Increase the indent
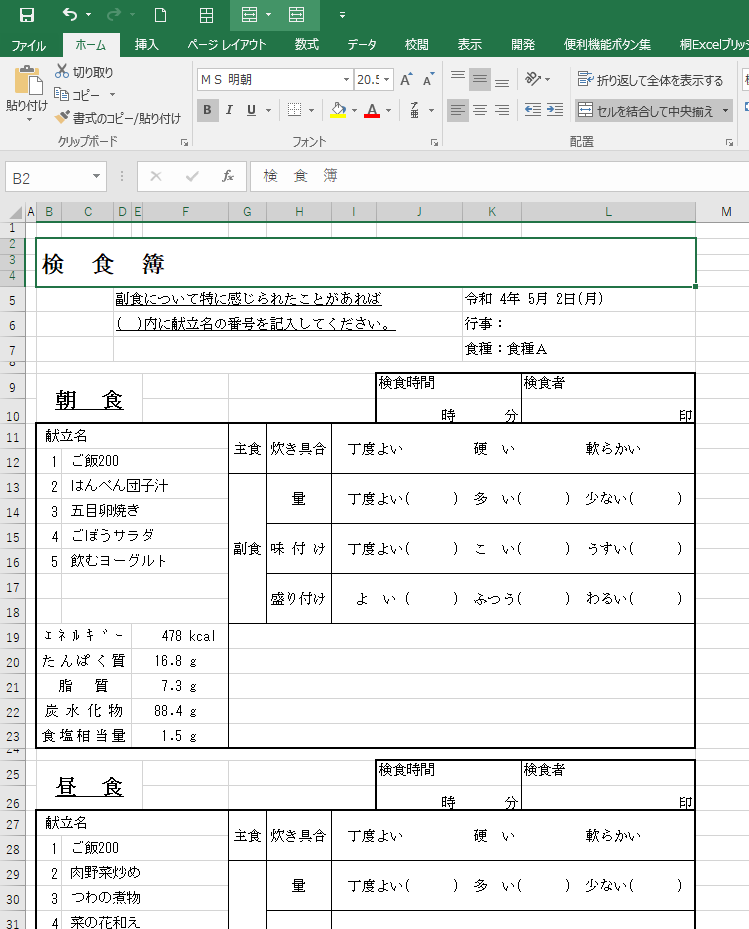 pyautogui.click(x=555, y=110)
